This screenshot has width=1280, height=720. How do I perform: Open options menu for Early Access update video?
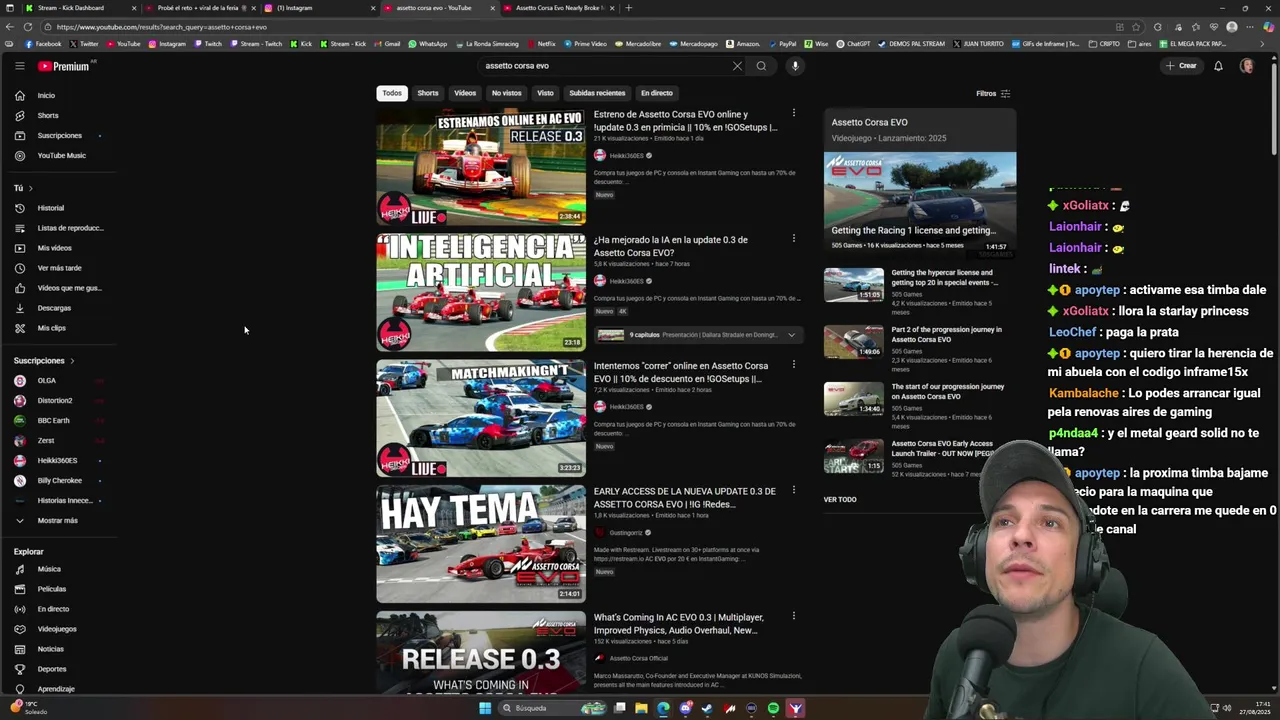pyautogui.click(x=794, y=490)
